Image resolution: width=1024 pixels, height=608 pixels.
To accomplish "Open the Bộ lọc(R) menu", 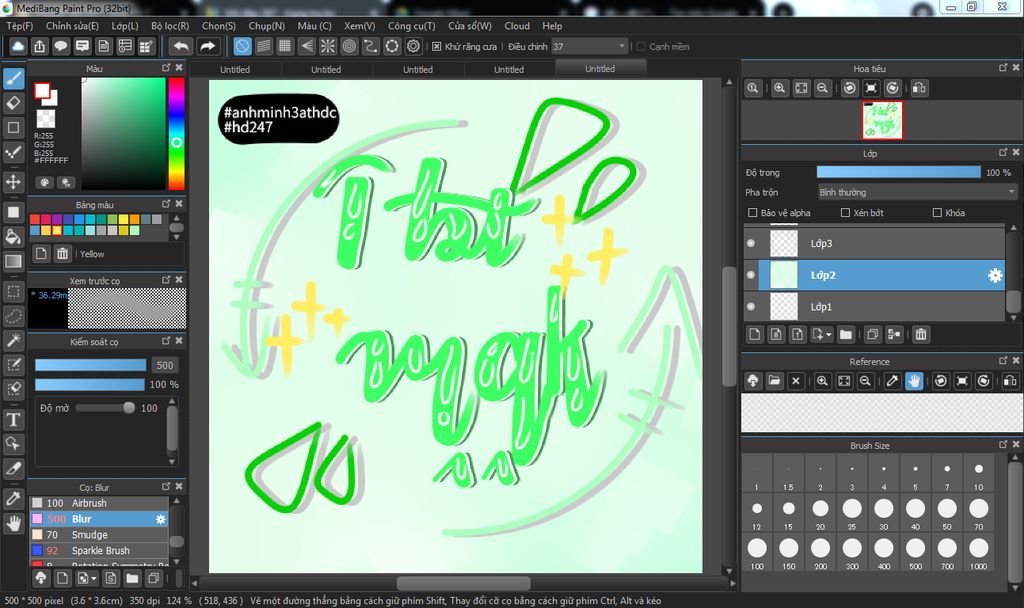I will click(x=170, y=26).
